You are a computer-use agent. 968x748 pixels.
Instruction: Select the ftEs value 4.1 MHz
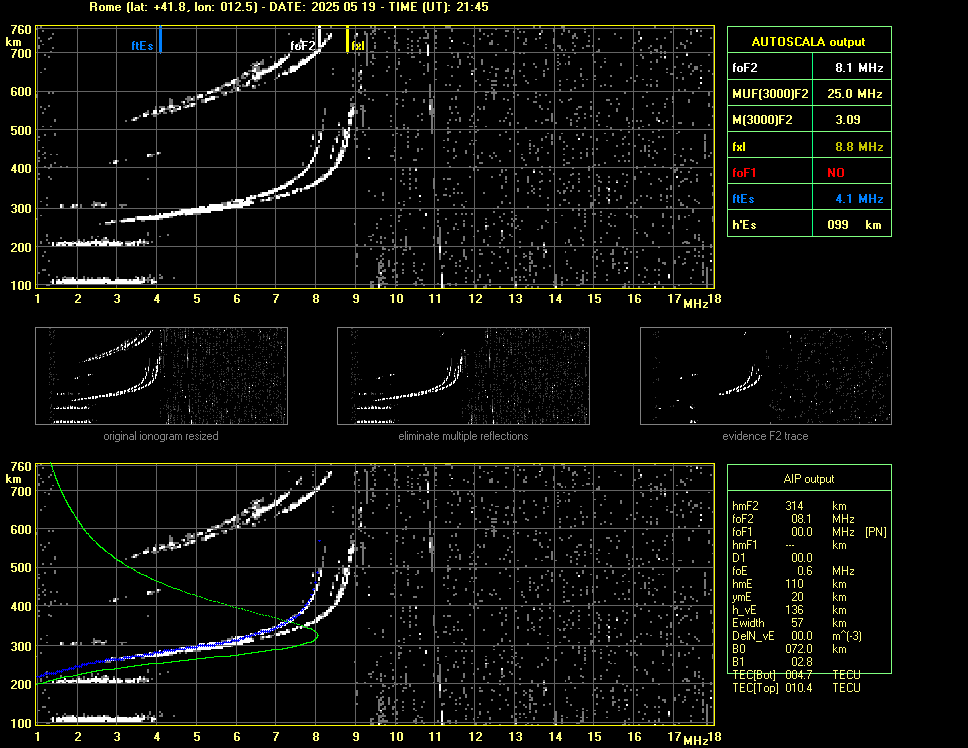tap(859, 199)
